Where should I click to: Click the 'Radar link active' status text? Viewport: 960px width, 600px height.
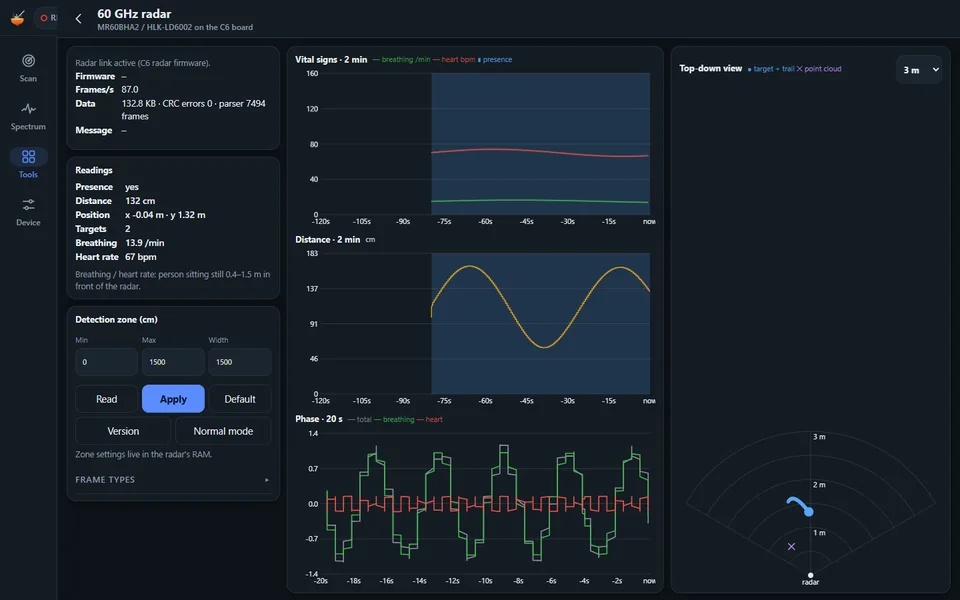pos(143,62)
